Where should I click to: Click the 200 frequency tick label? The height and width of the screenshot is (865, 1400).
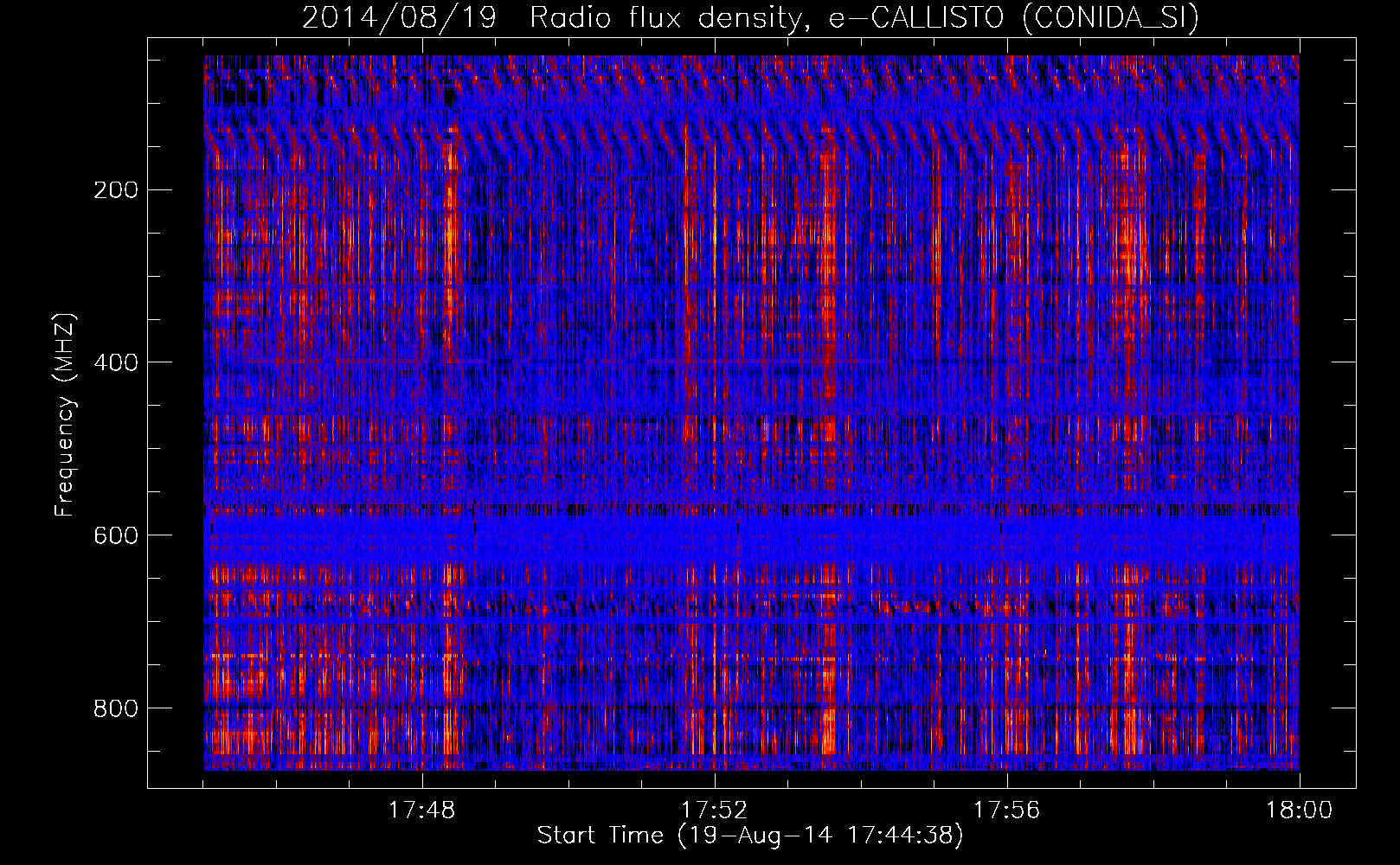[x=115, y=189]
